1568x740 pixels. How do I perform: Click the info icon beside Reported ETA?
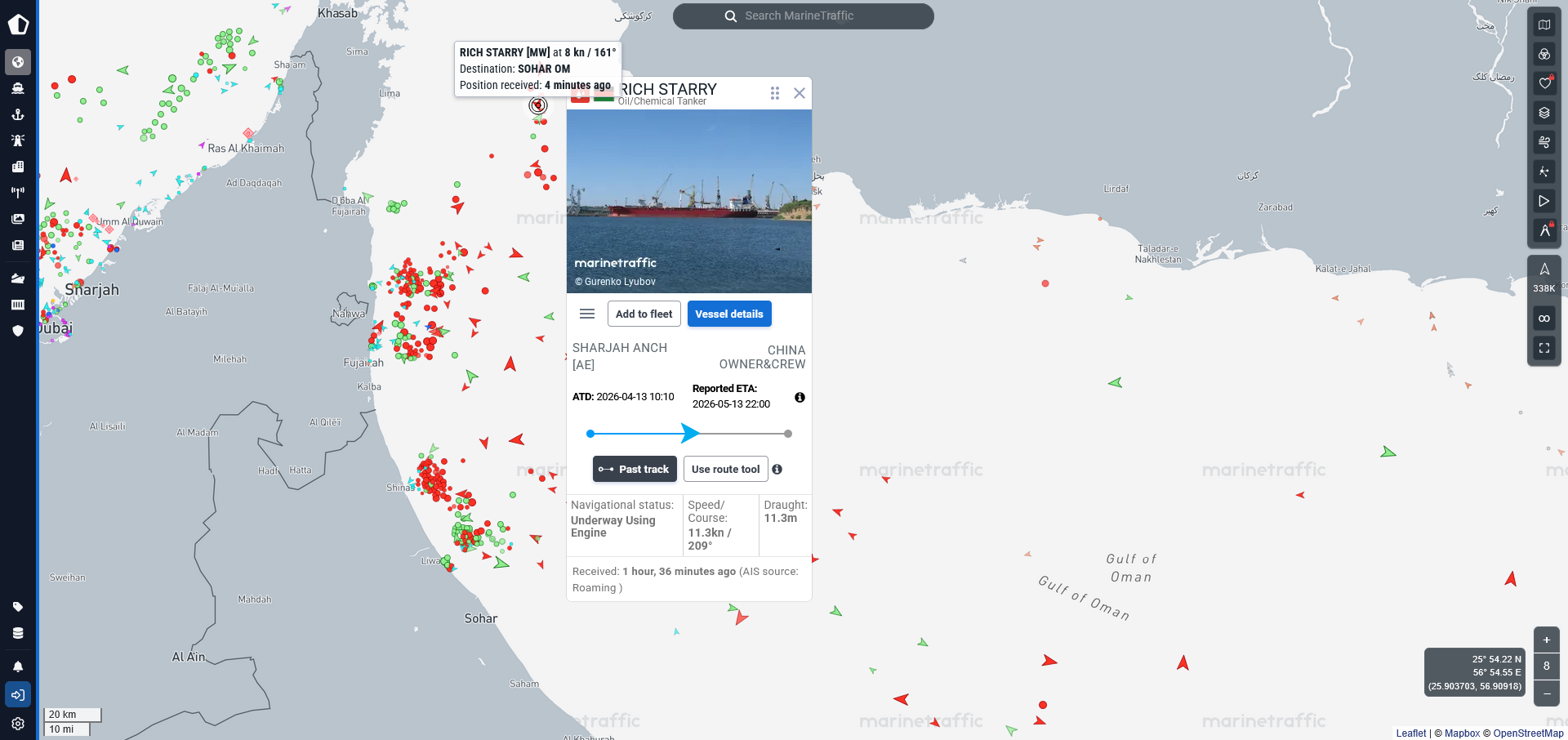800,397
